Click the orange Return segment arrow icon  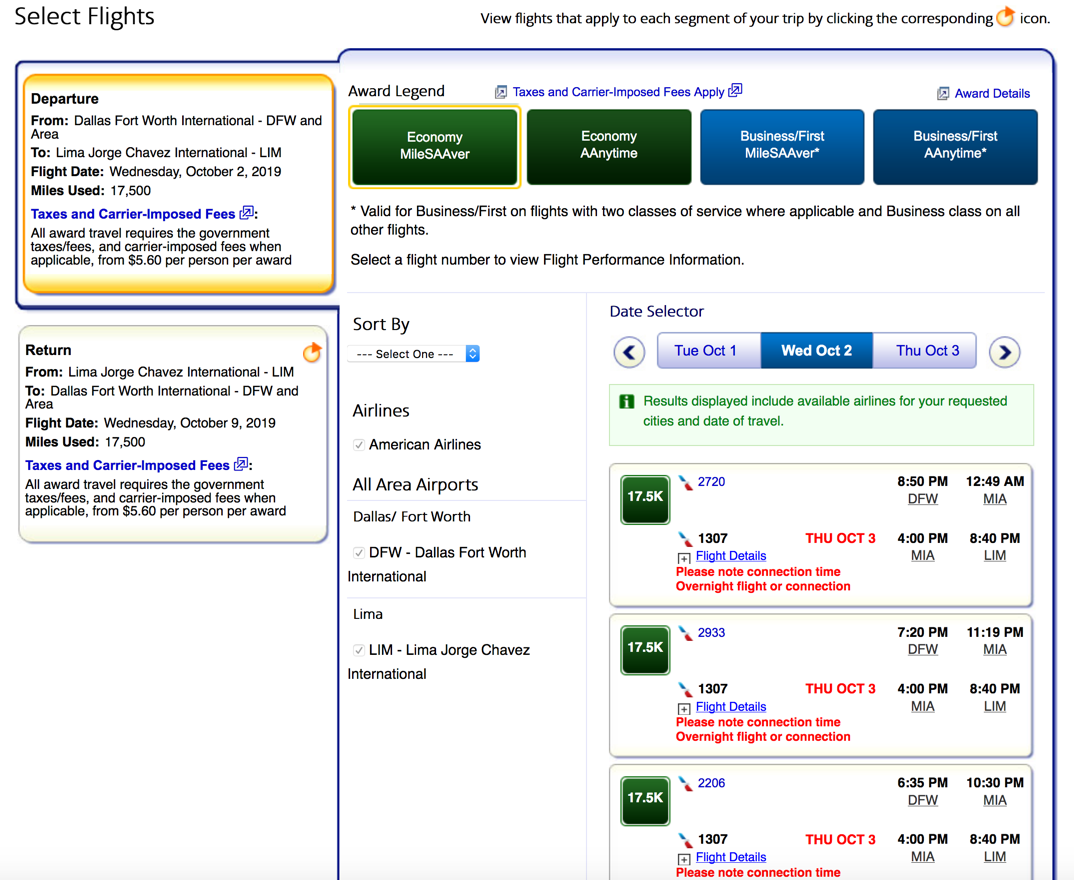[x=312, y=352]
